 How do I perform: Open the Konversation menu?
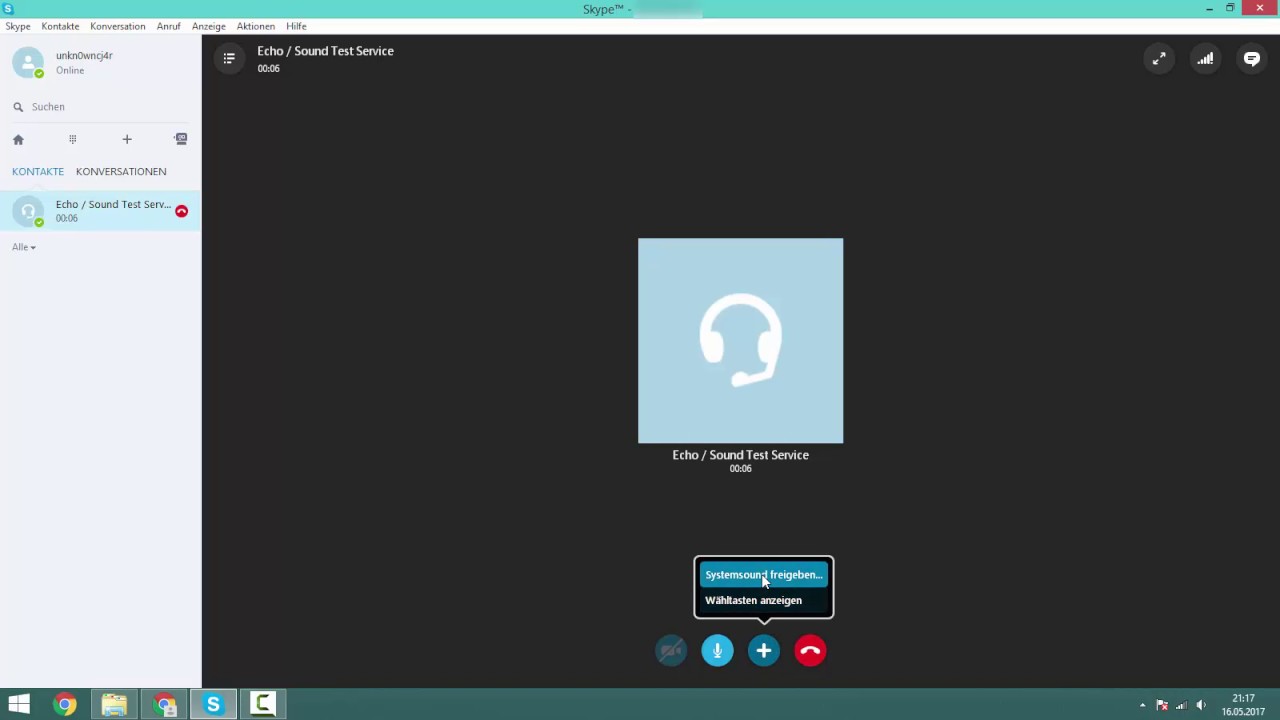[117, 26]
